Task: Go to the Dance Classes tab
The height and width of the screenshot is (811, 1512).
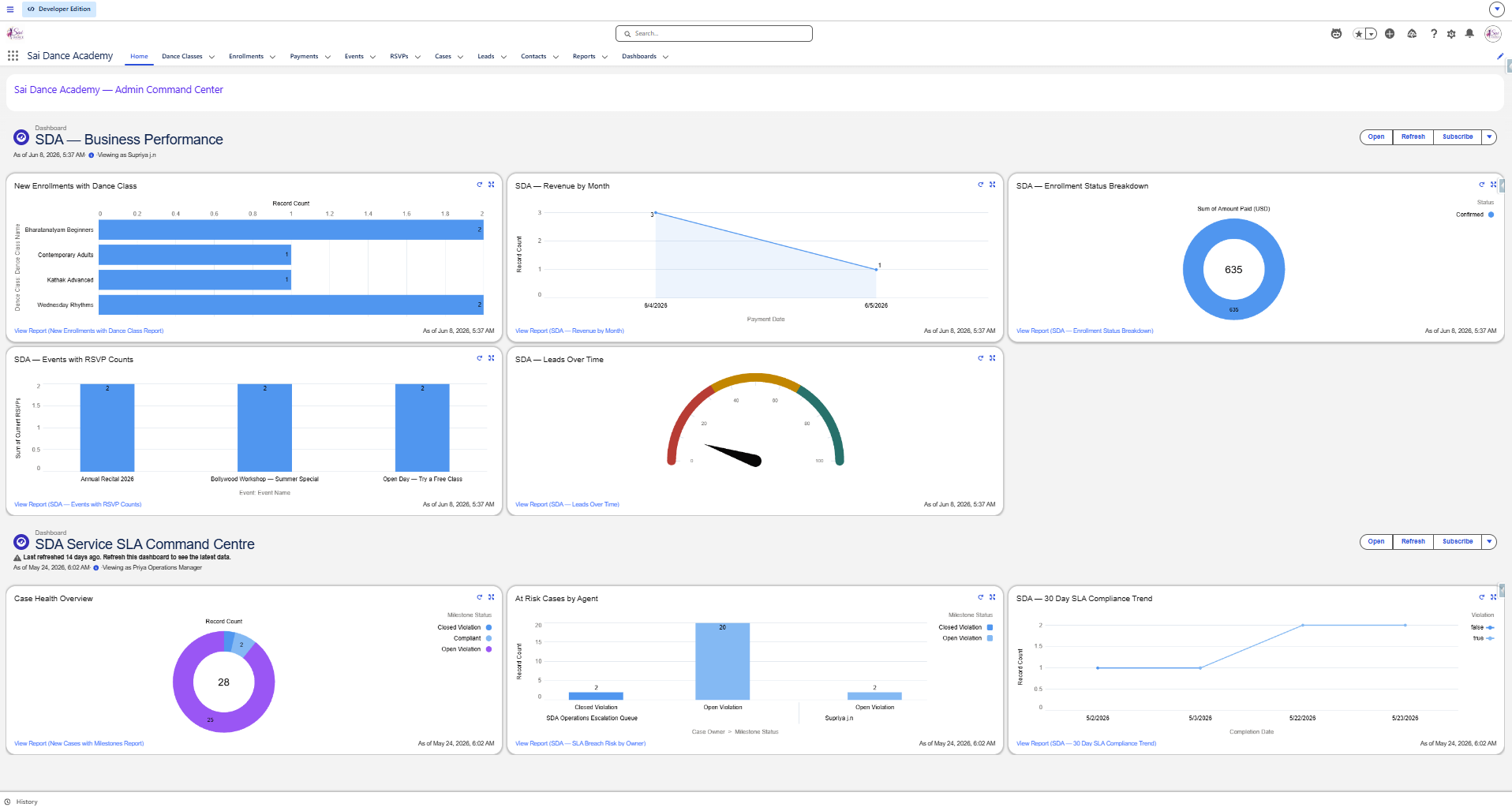Action: [182, 57]
